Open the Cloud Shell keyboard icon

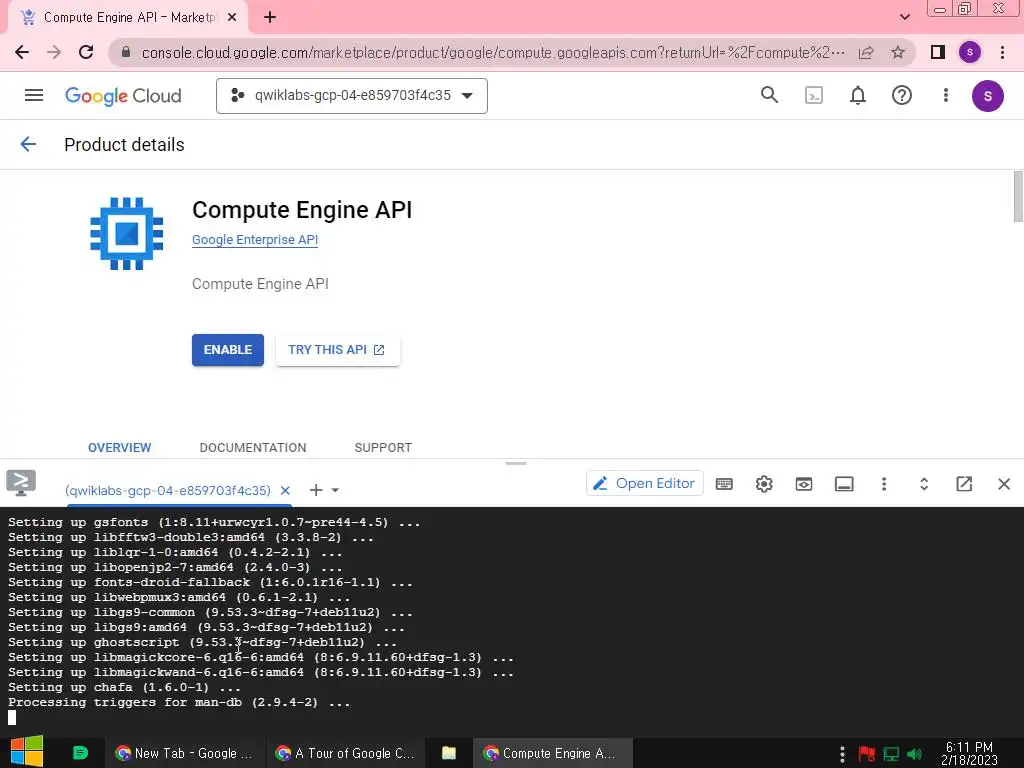tap(724, 484)
